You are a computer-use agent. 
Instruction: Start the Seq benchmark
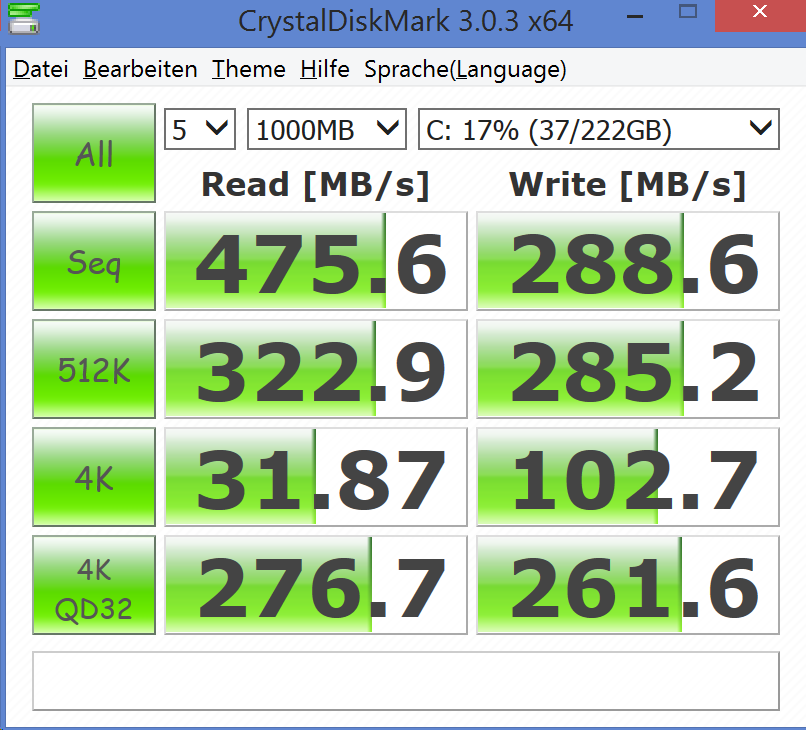(94, 261)
